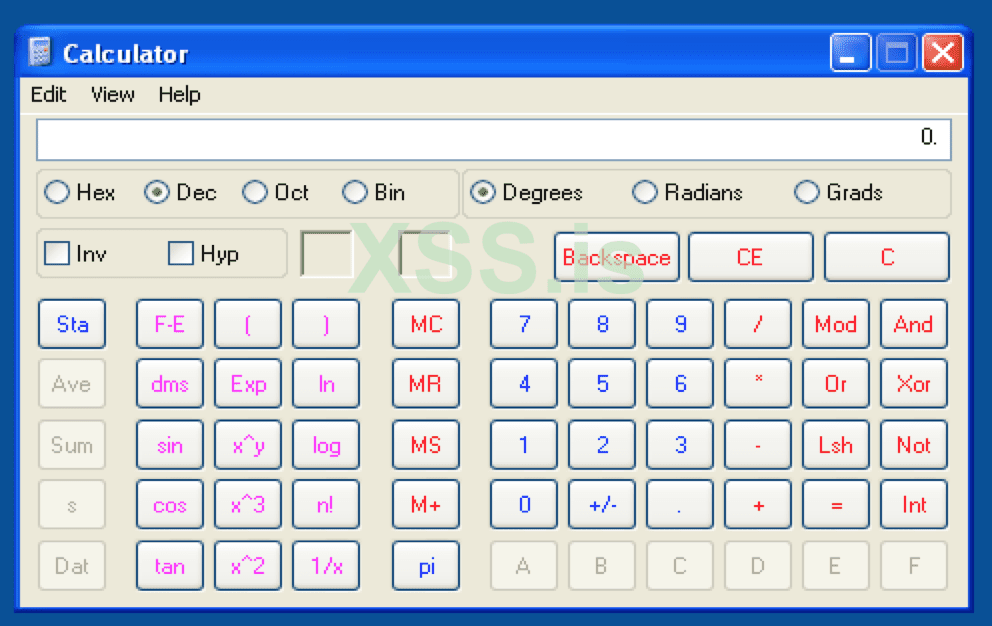This screenshot has height=626, width=992.
Task: Click the digit 0 button
Action: point(524,504)
